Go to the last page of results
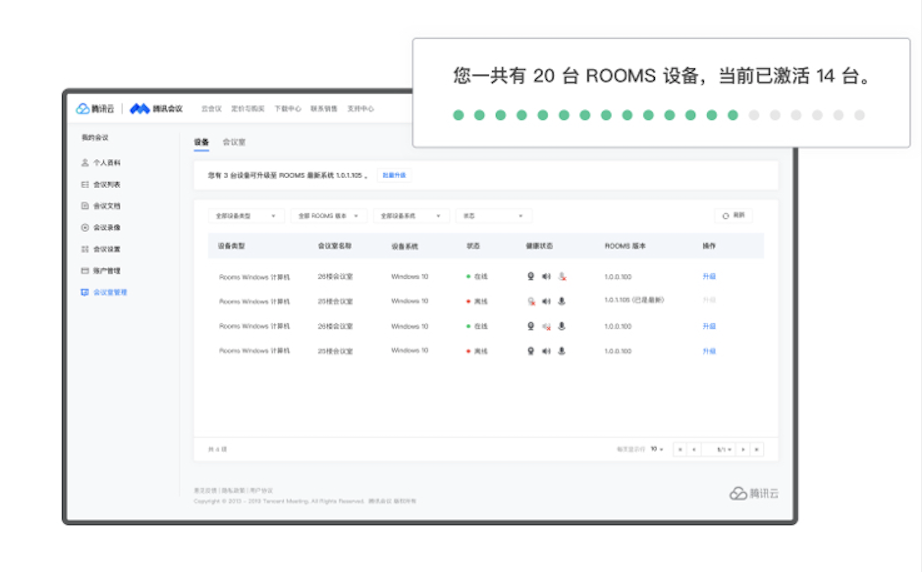This screenshot has height=572, width=922. [x=757, y=450]
